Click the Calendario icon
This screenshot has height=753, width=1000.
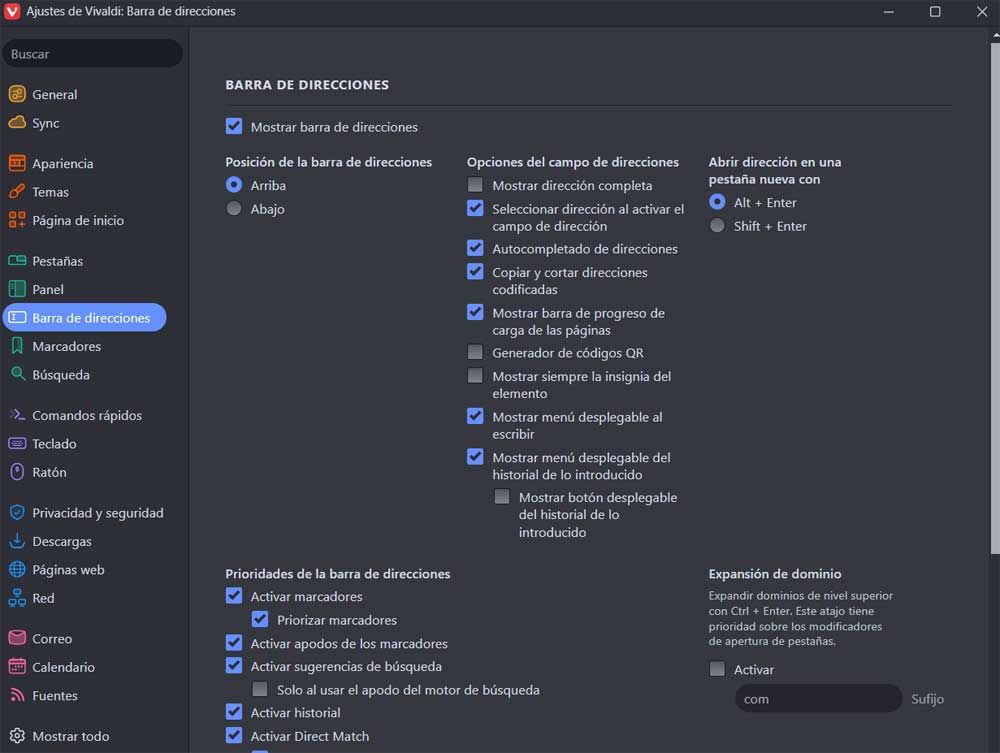click(17, 667)
